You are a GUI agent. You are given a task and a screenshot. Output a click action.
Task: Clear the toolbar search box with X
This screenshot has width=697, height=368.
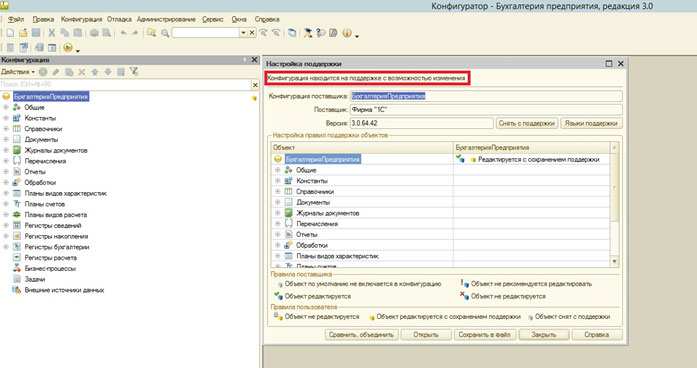(x=252, y=33)
